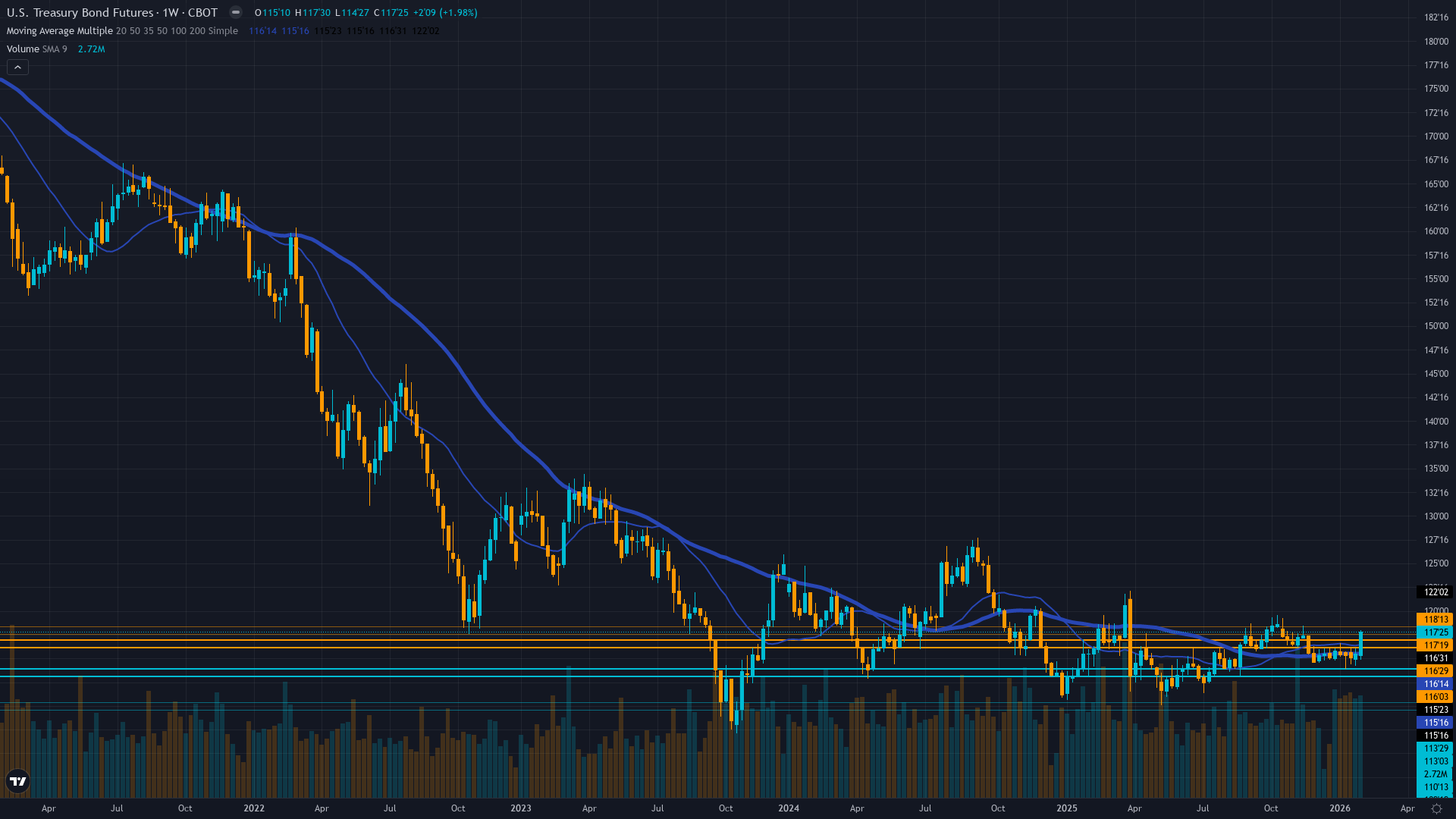The width and height of the screenshot is (1456, 819).
Task: Click the 175'00 price scale tick
Action: (1436, 89)
